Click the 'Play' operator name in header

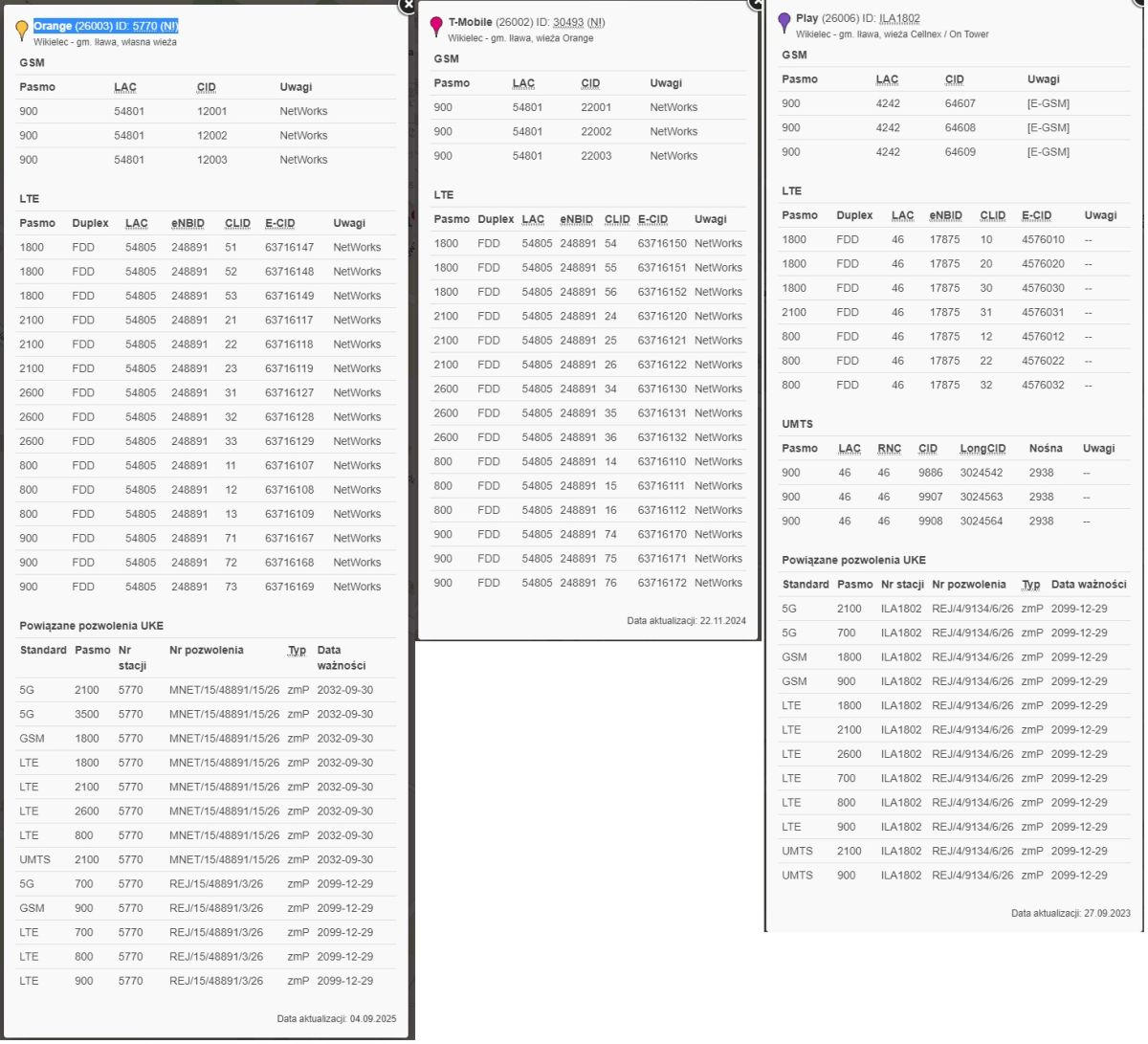[x=806, y=19]
